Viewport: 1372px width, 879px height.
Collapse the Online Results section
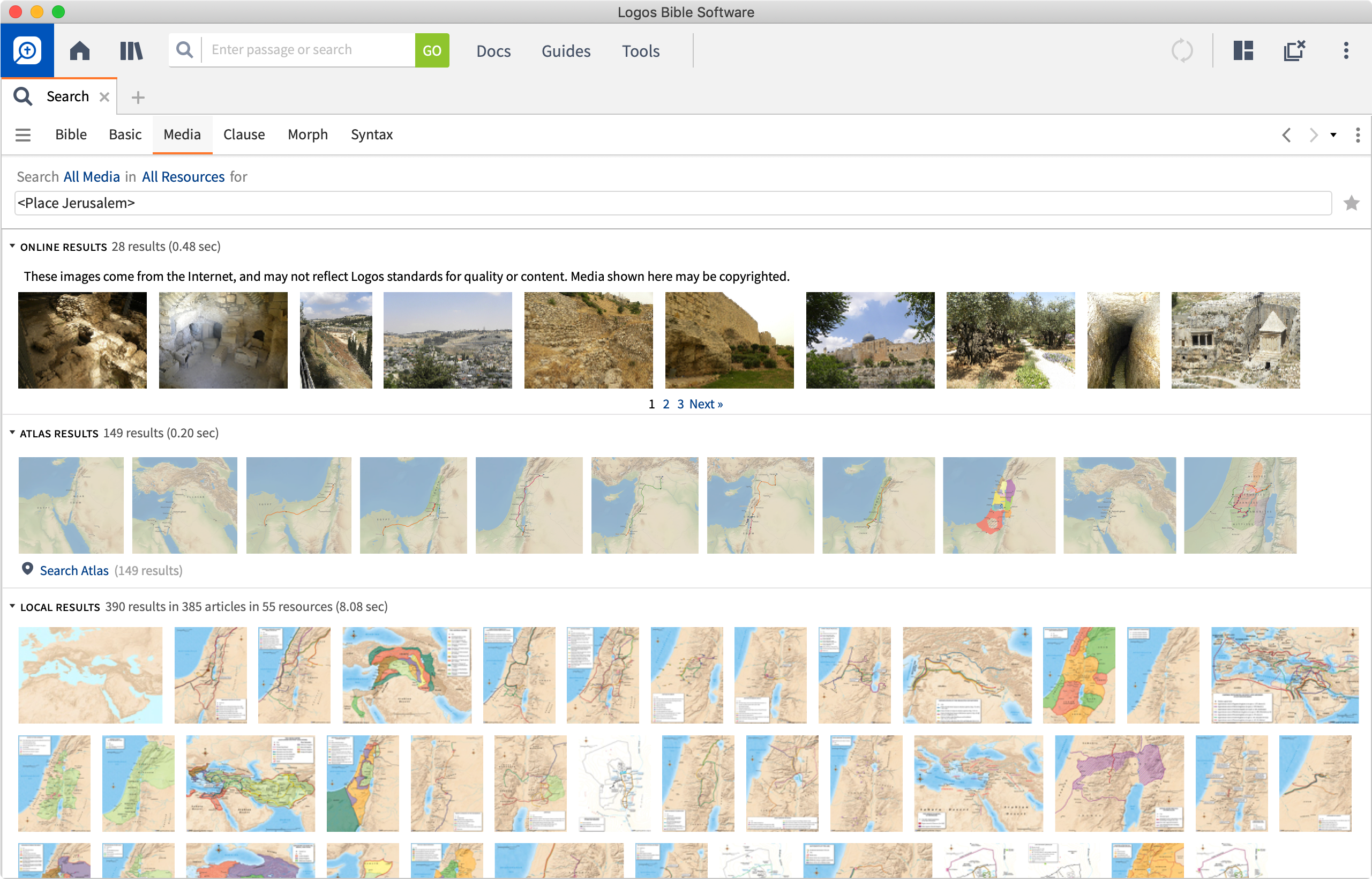[x=12, y=246]
